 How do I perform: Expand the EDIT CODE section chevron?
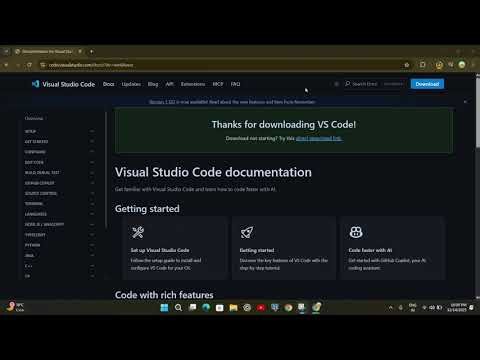92,162
